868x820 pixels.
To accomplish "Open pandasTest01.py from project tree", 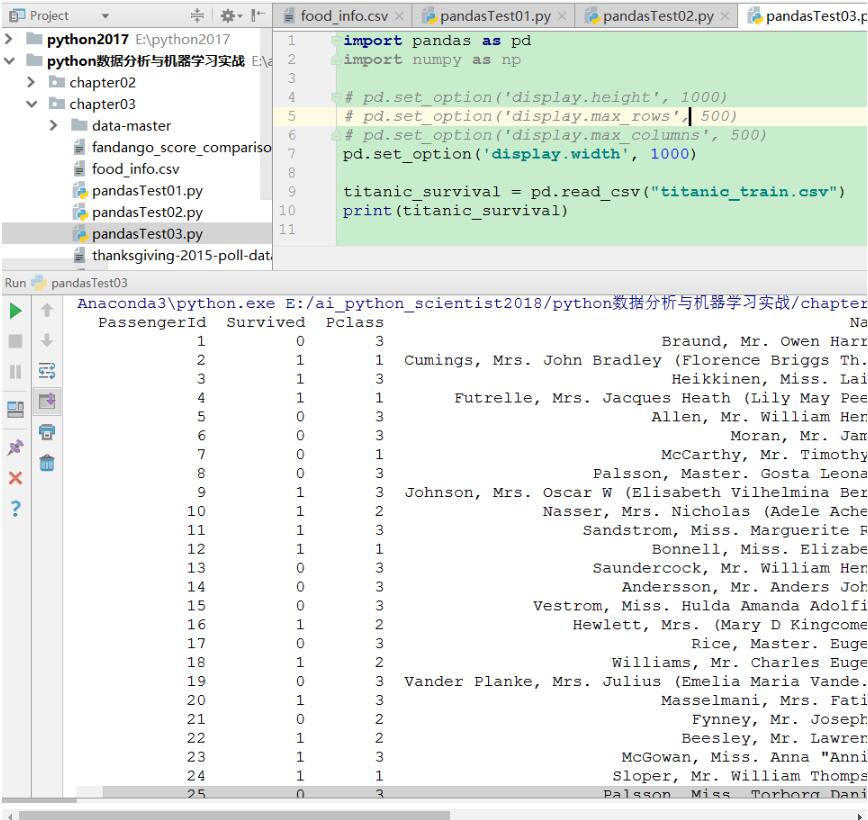I will [138, 190].
